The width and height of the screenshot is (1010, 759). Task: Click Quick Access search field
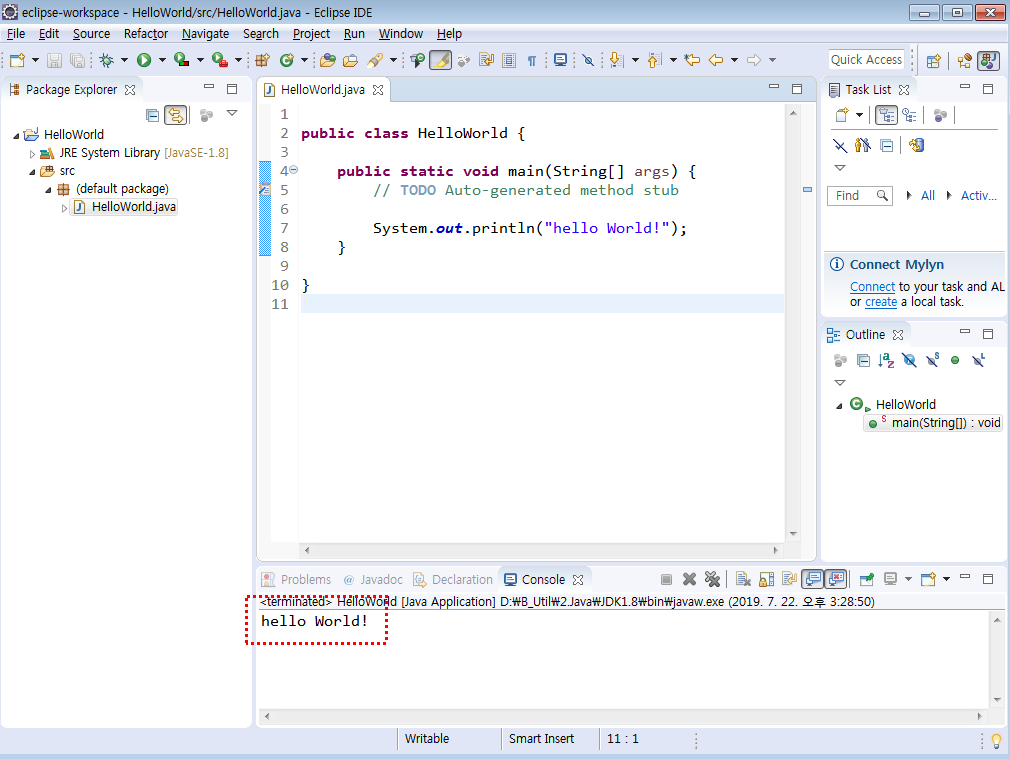866,59
